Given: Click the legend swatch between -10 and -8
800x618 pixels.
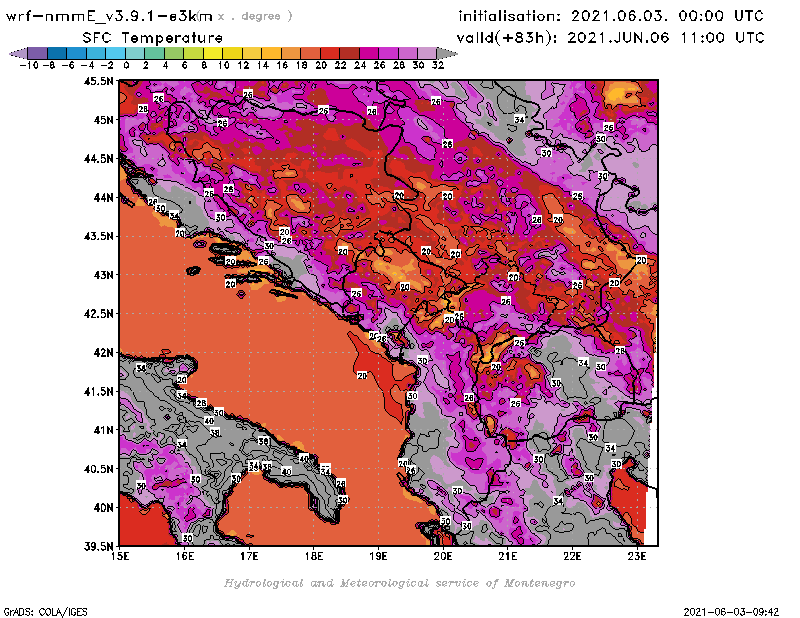Looking at the screenshot, I should pos(38,53).
